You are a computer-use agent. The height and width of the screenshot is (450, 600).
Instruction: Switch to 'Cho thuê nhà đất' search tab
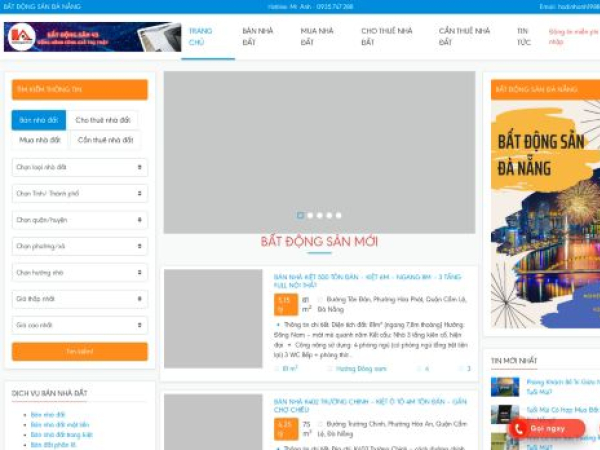103,120
